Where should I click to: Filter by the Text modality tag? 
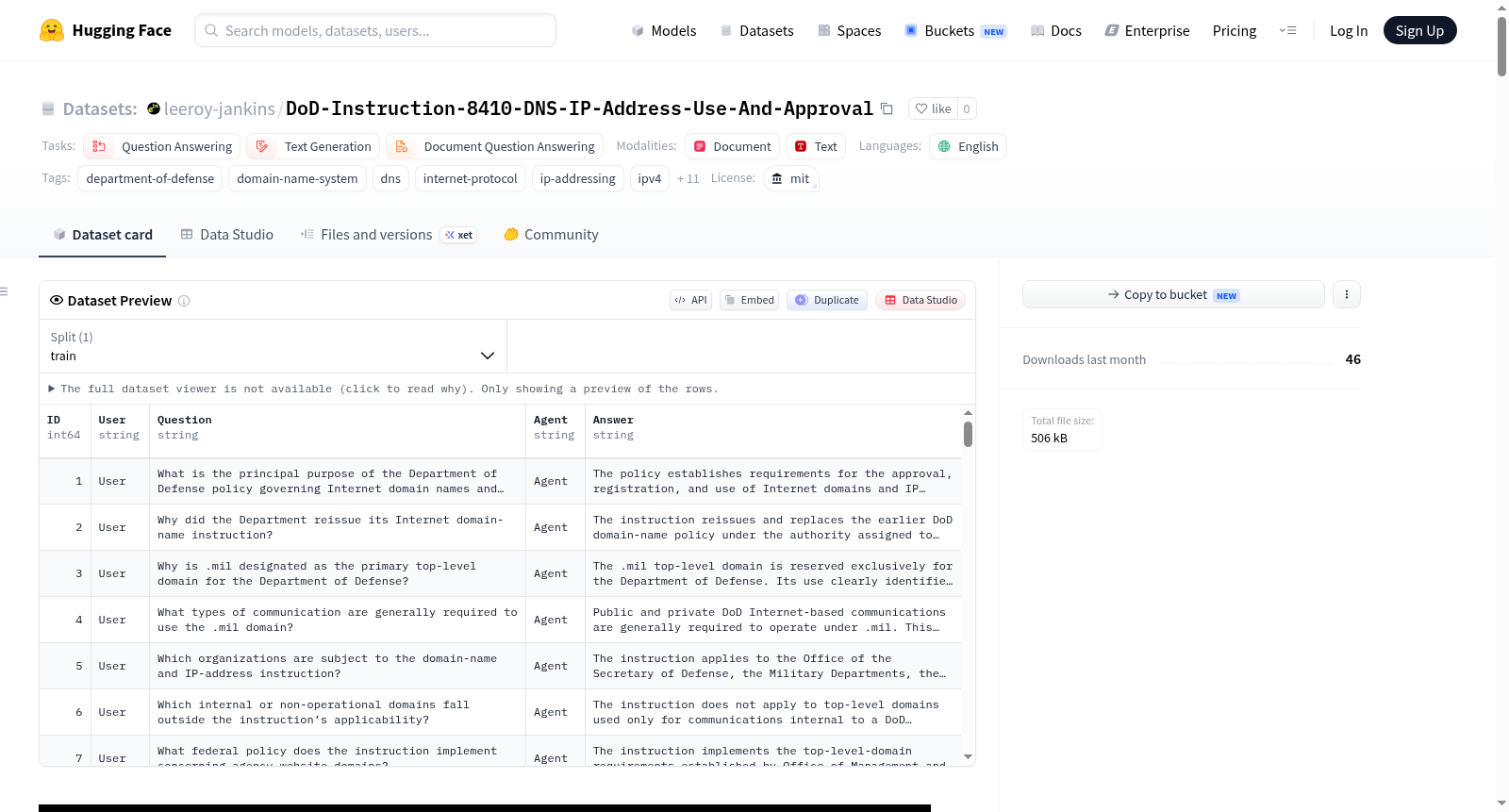816,146
